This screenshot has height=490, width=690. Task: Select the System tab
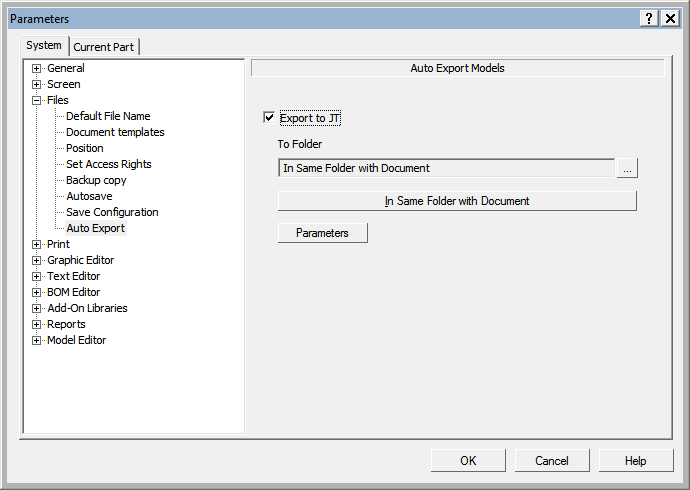[44, 45]
